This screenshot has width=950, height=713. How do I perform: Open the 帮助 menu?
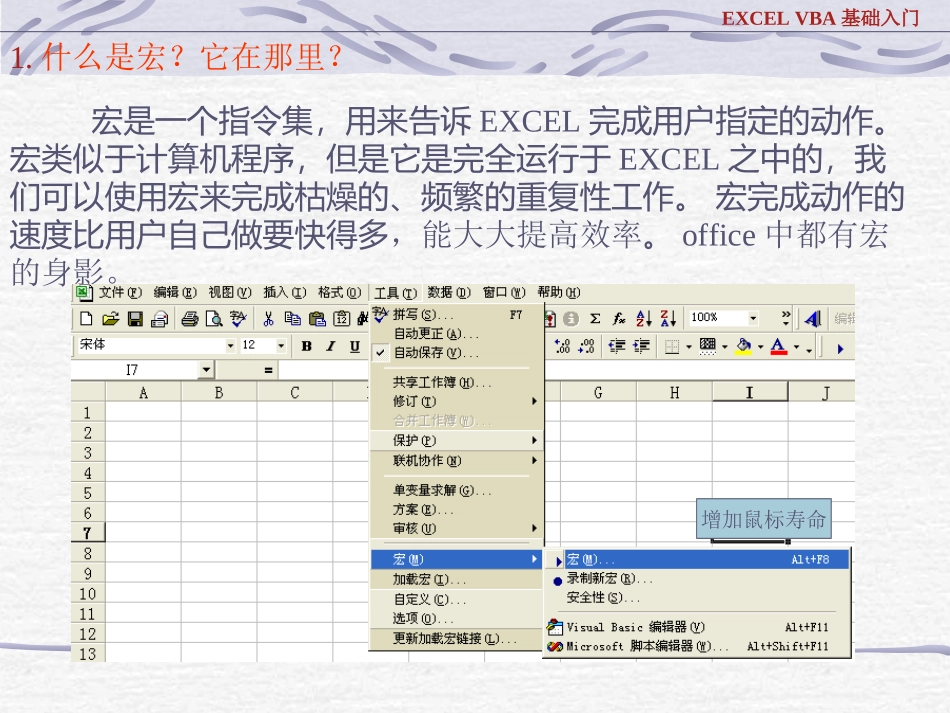point(559,293)
